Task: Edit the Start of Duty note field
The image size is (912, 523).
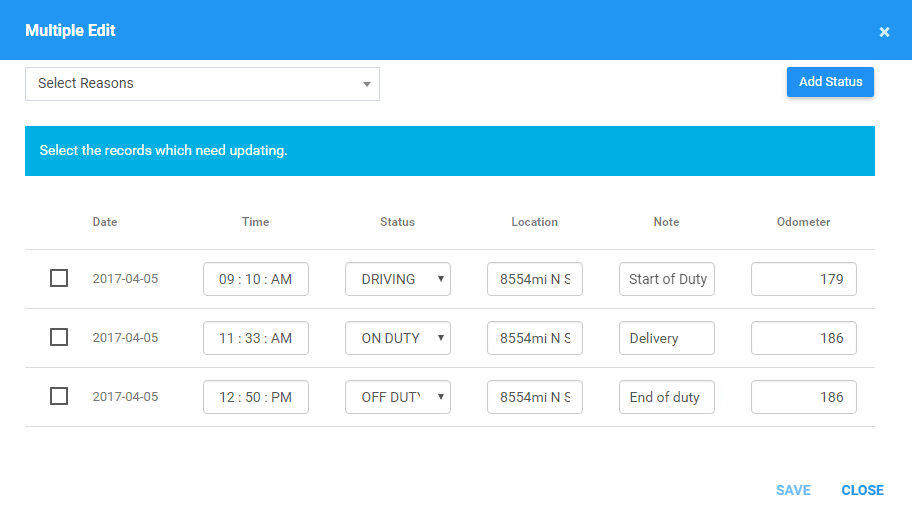Action: (667, 279)
